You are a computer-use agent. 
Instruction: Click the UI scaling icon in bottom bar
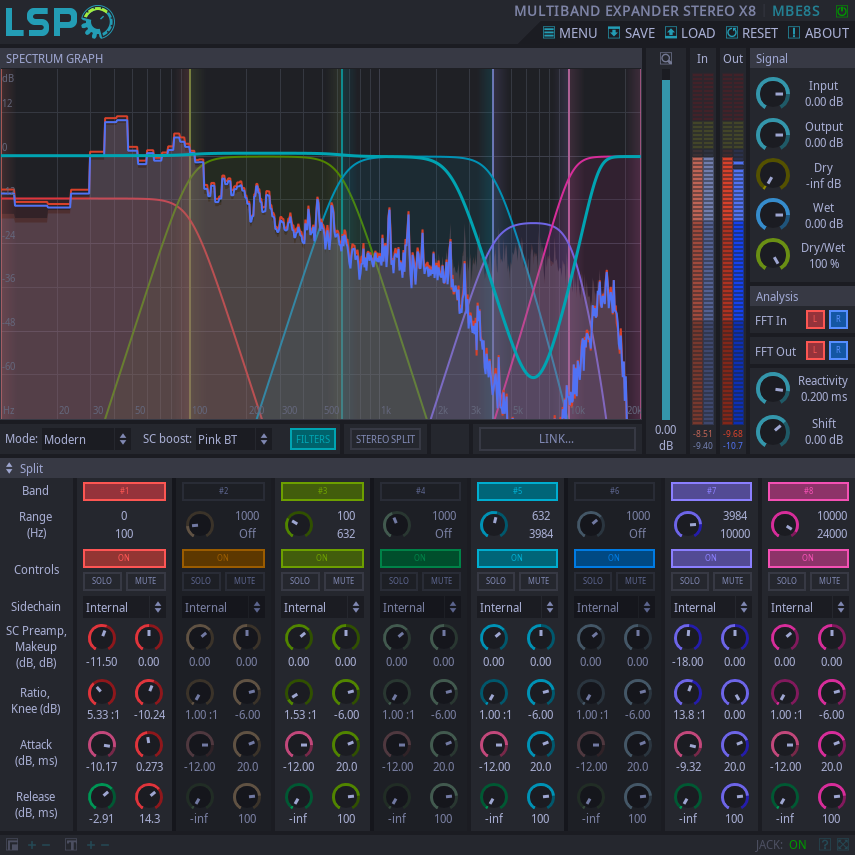pos(11,845)
